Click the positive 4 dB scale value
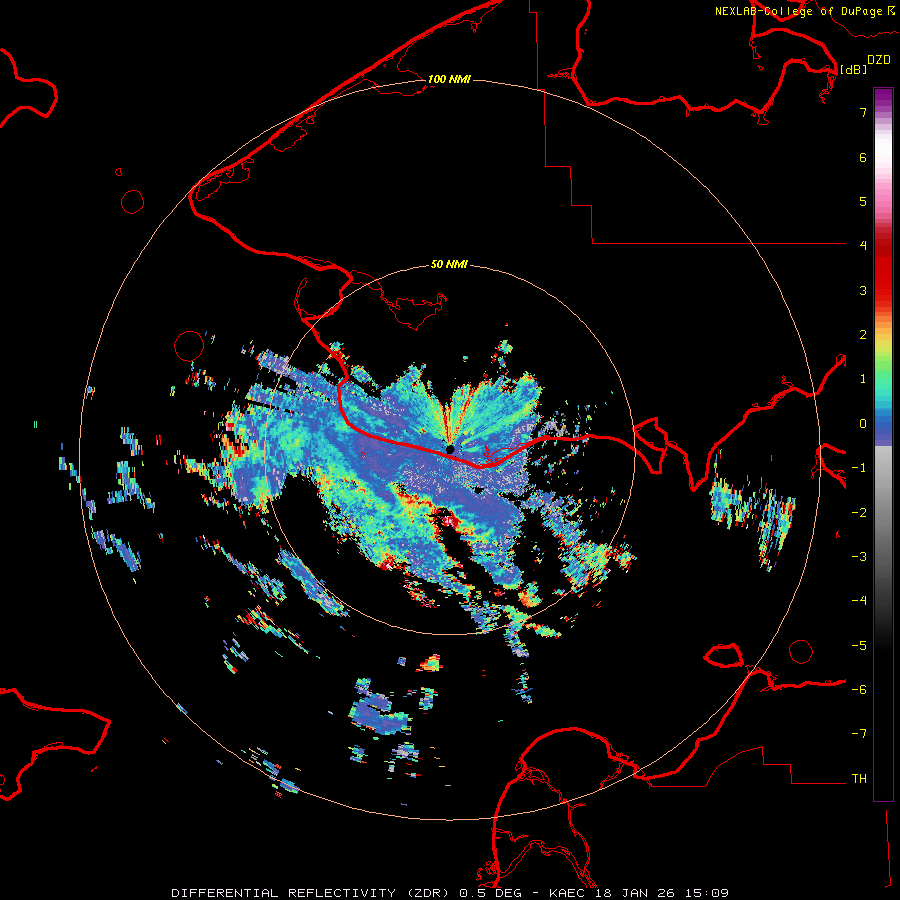This screenshot has width=900, height=900. point(863,246)
